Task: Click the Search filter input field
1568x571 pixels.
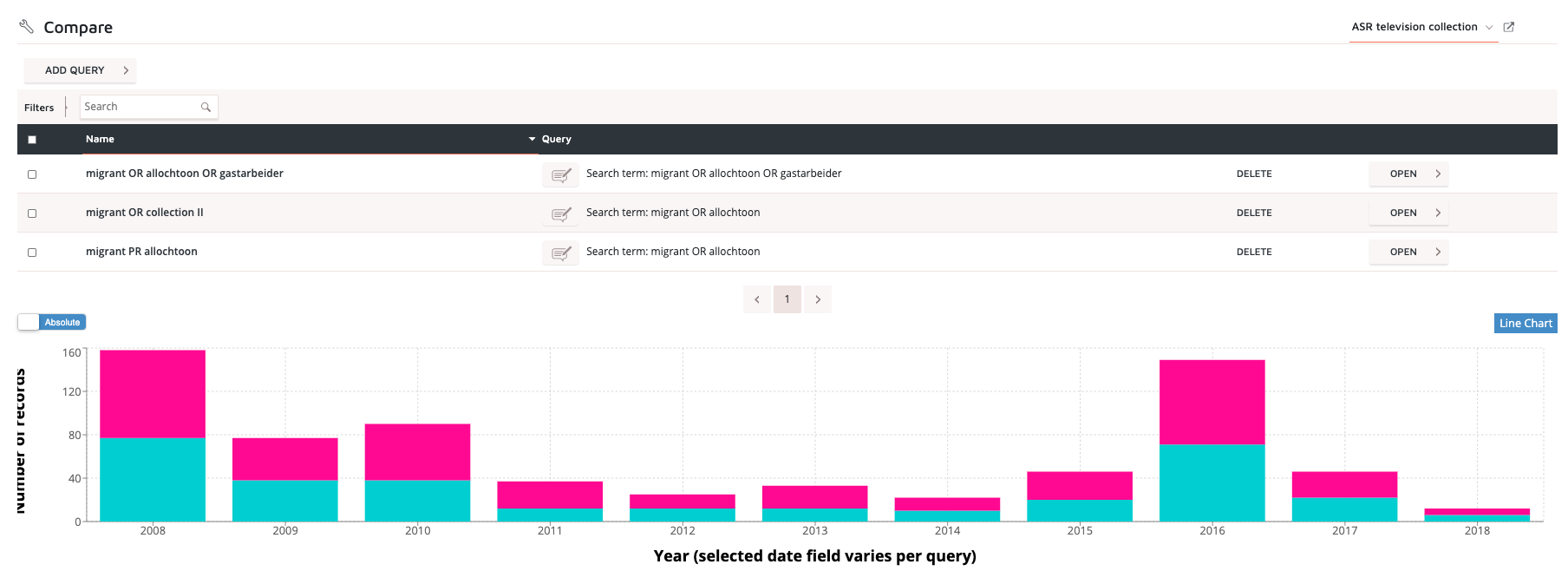Action: [139, 107]
